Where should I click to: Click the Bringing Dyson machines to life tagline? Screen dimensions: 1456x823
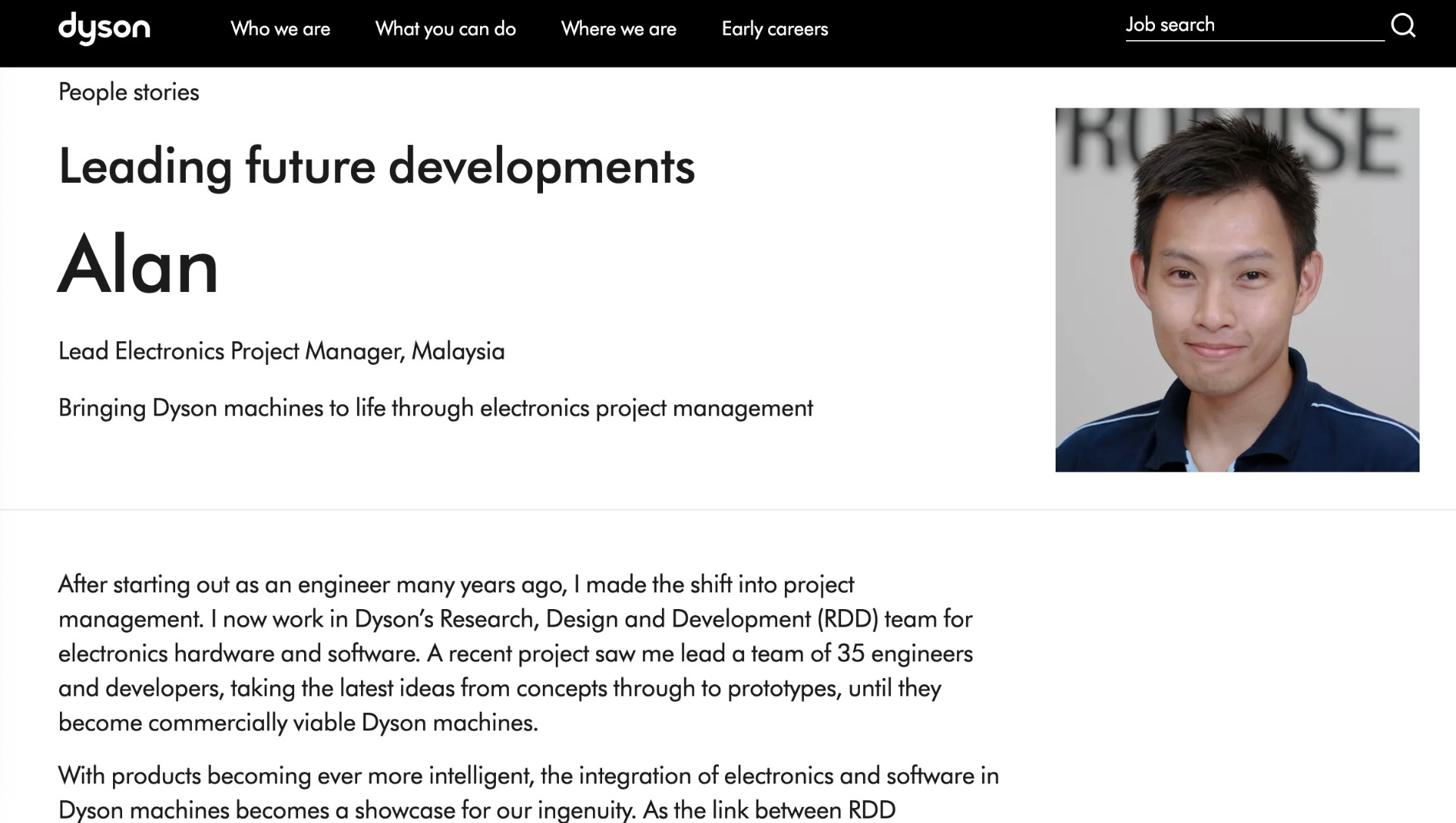click(435, 408)
